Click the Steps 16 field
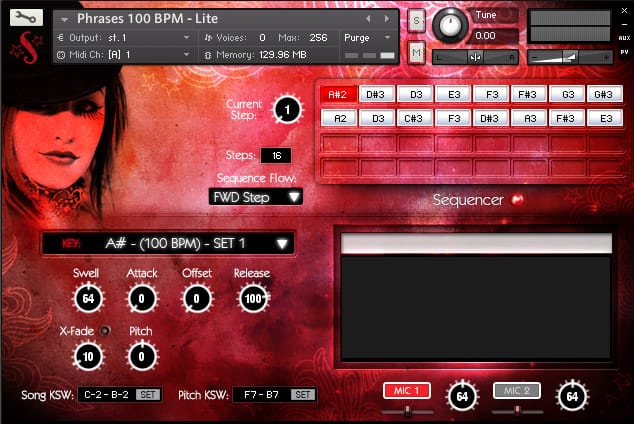 [x=276, y=156]
